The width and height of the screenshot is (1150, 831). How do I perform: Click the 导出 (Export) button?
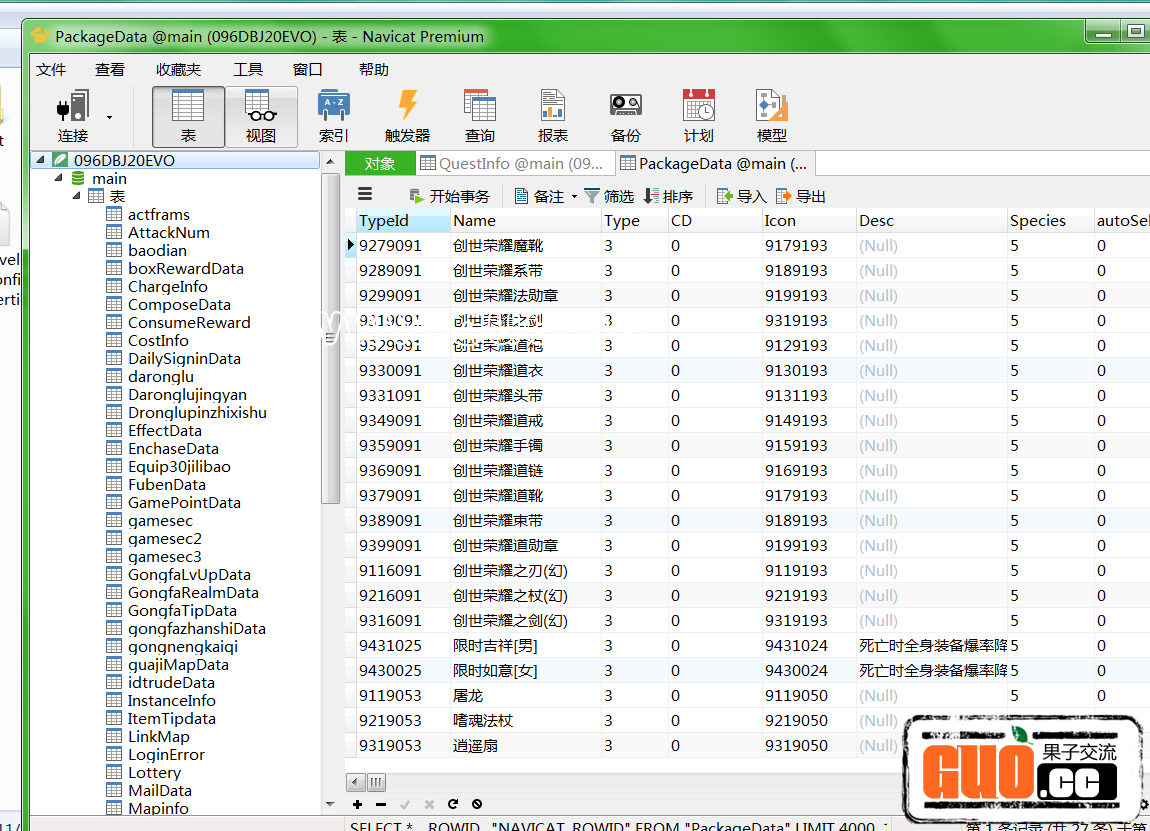tap(801, 196)
